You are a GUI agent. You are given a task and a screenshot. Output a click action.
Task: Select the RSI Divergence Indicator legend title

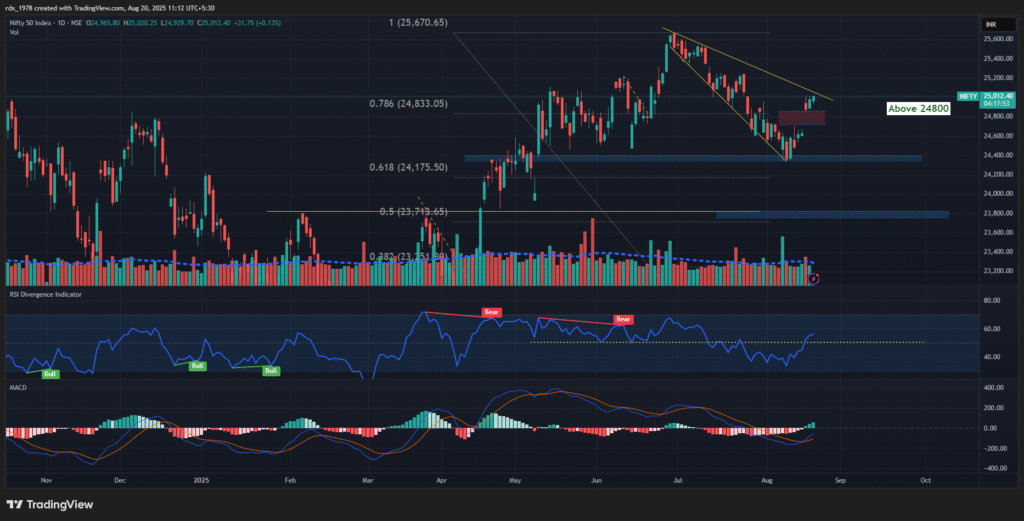click(43, 295)
